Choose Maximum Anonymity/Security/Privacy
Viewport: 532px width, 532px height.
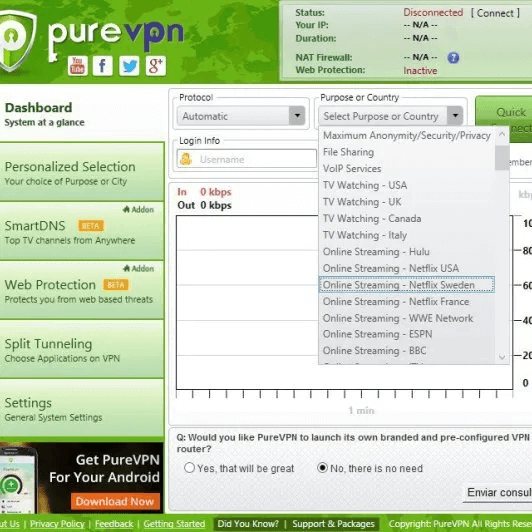click(x=406, y=135)
